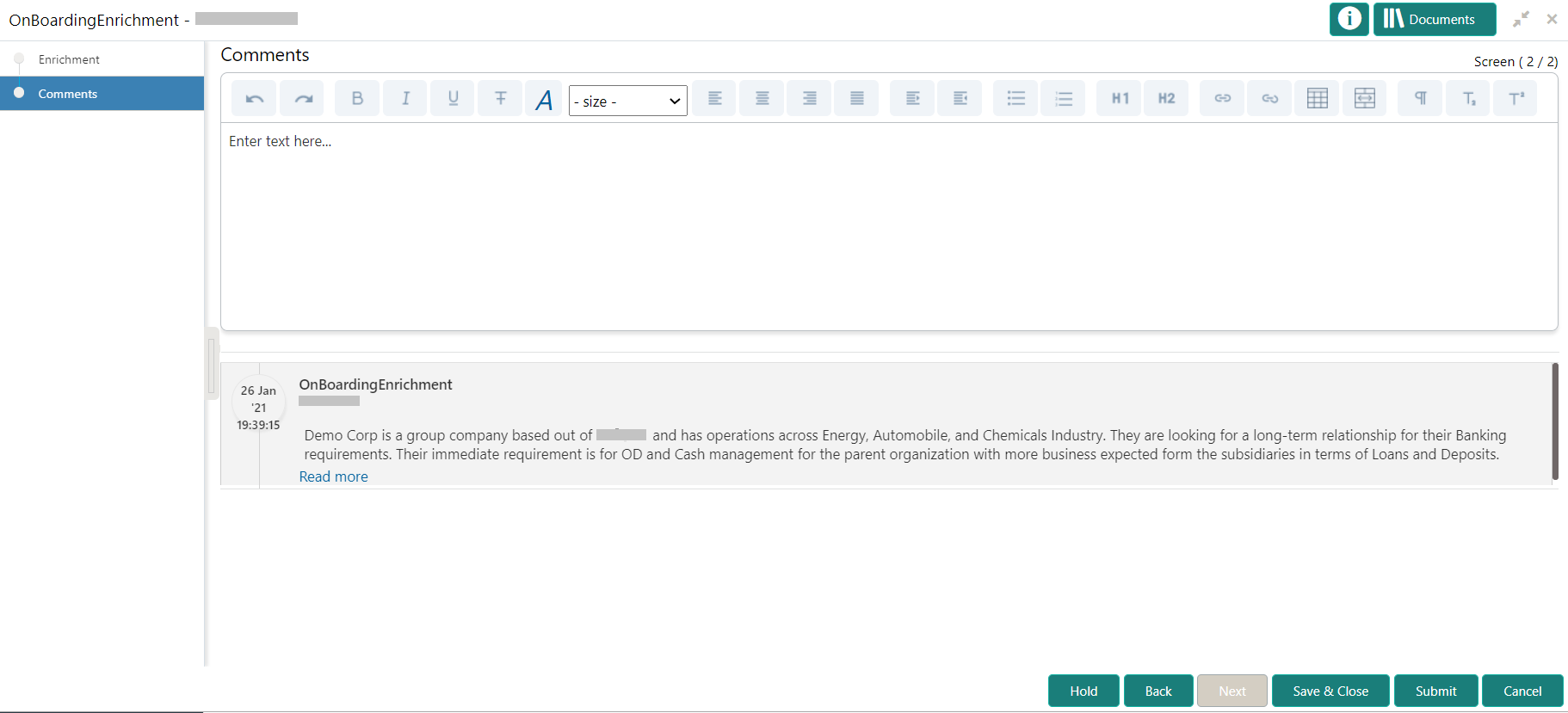1568x713 pixels.
Task: Select the Comments step in sidebar
Action: click(102, 94)
